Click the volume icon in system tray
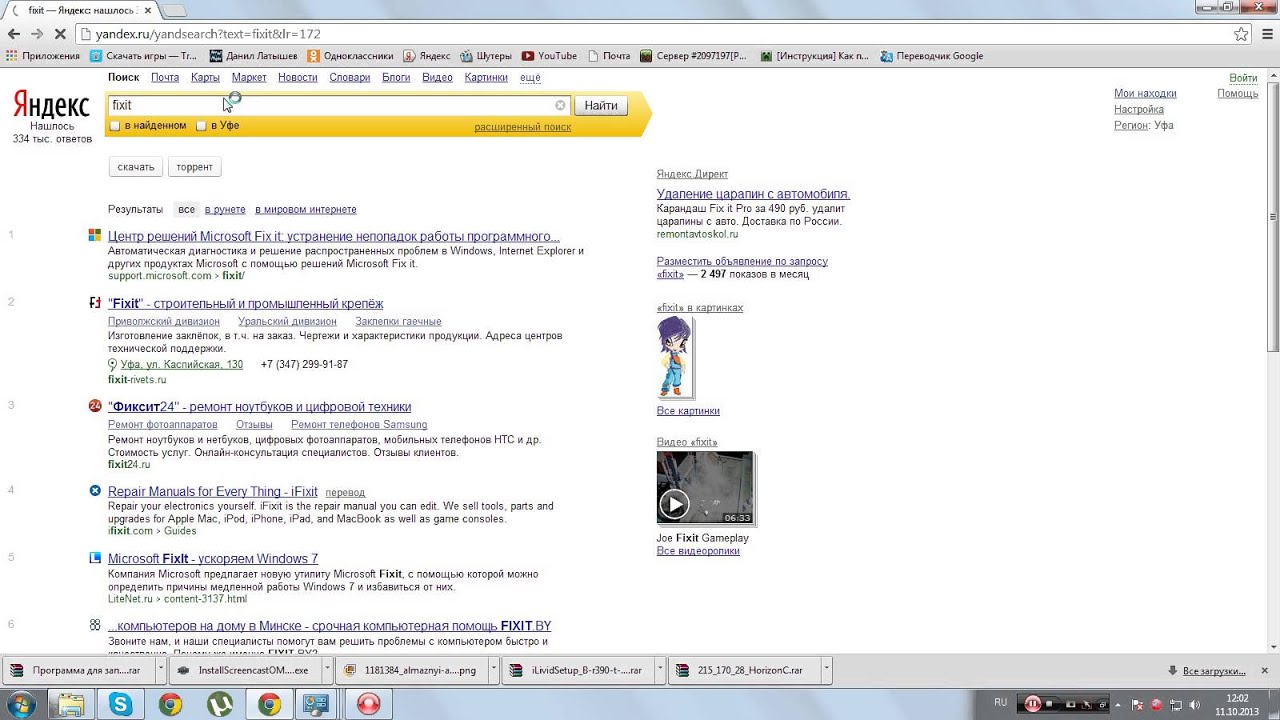This screenshot has width=1280, height=720. 1196,704
